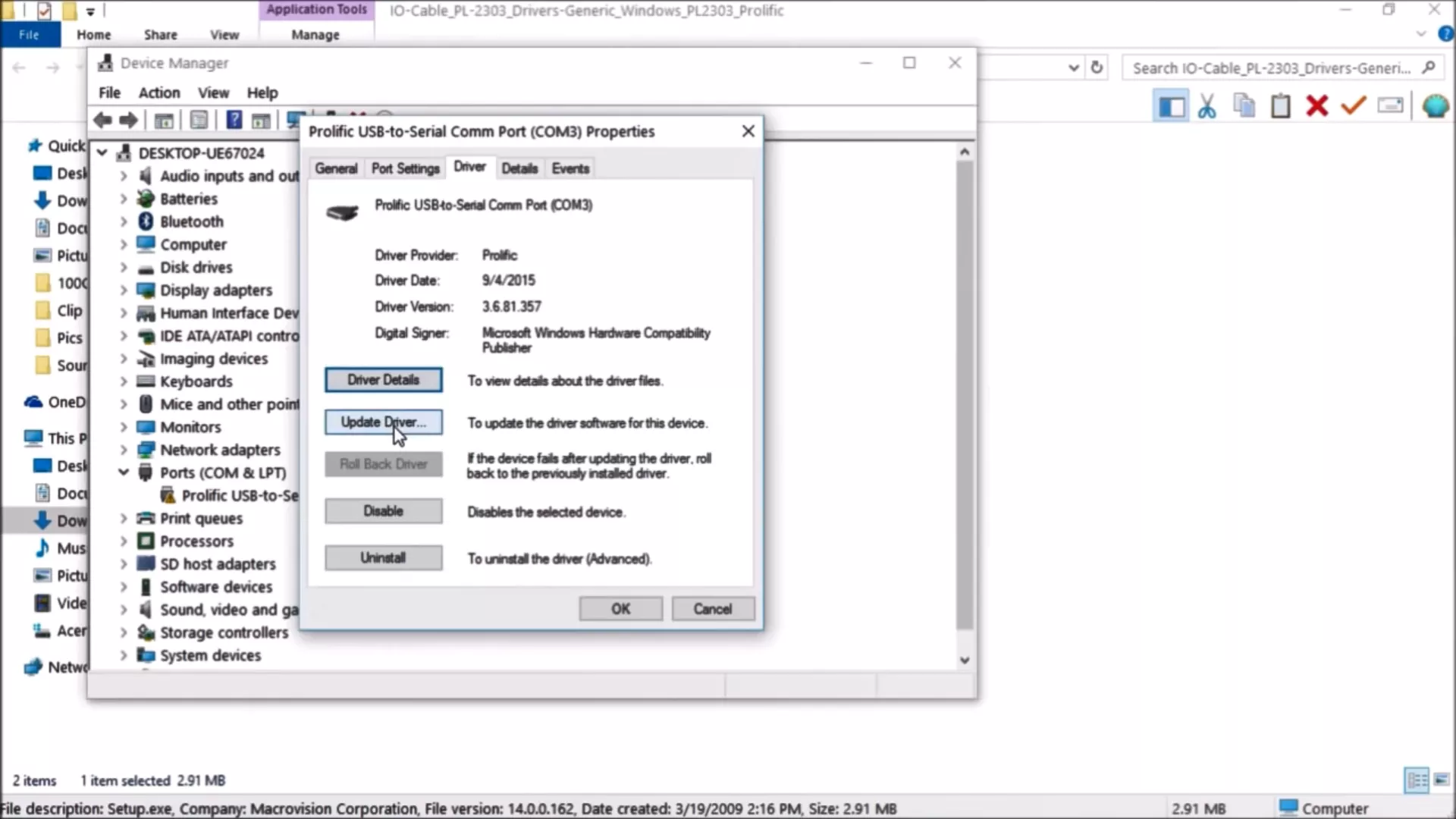Screen dimensions: 1456x819
Task: Click the Back arrow in Device Manager toolbar
Action: tap(102, 120)
